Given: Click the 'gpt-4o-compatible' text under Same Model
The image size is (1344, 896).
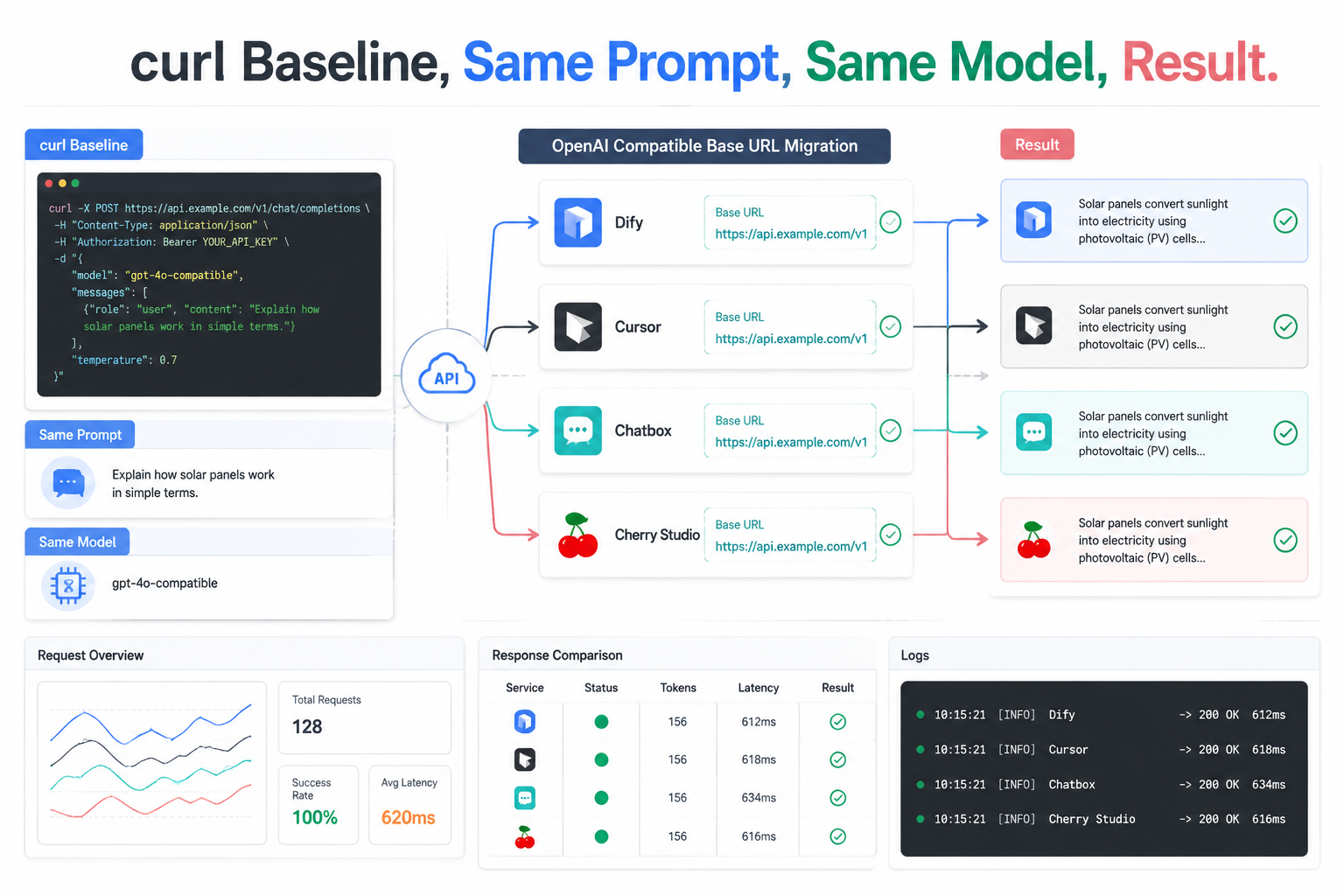Looking at the screenshot, I should [x=164, y=584].
